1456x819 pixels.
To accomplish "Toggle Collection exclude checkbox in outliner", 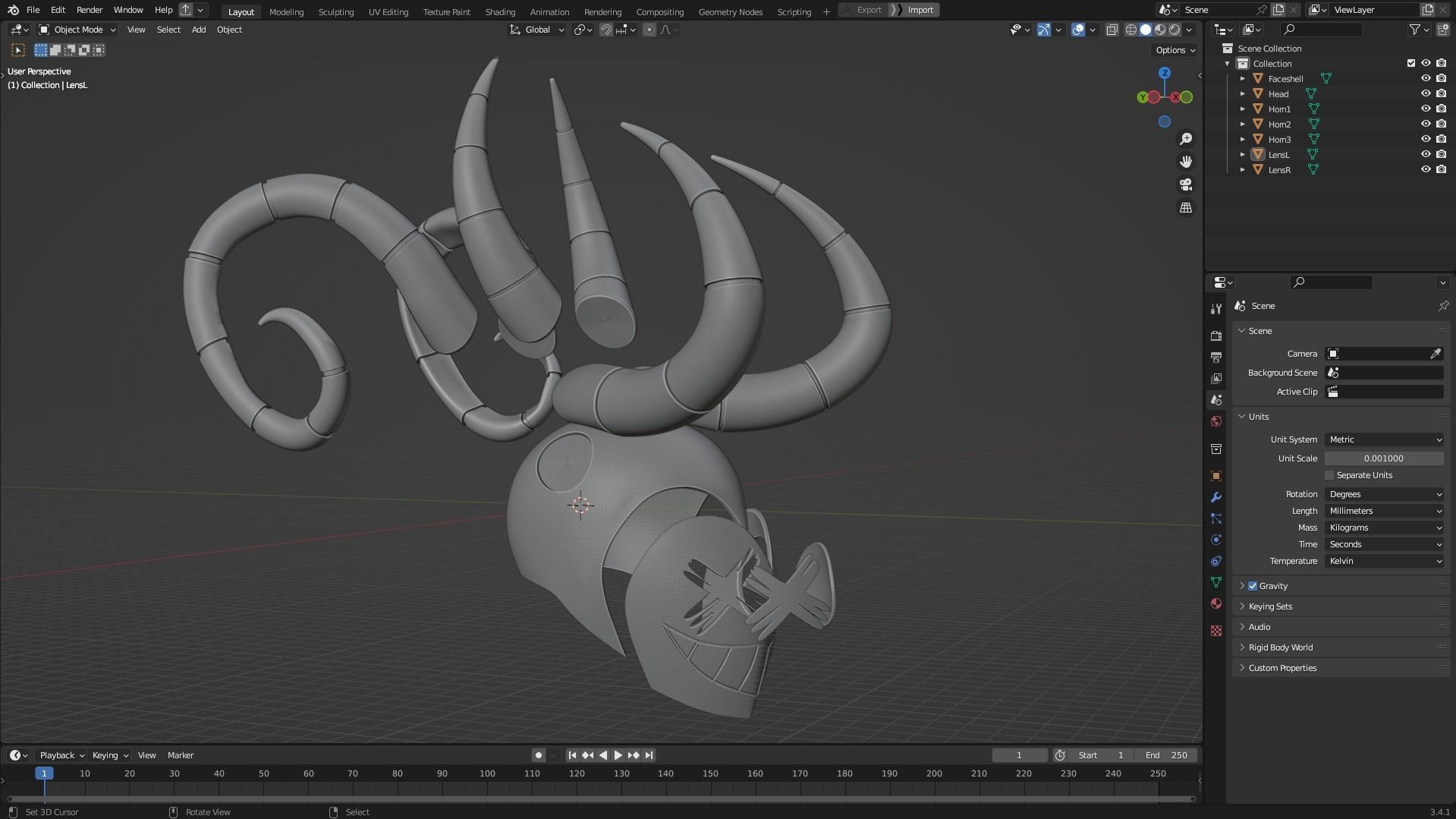I will tap(1411, 63).
